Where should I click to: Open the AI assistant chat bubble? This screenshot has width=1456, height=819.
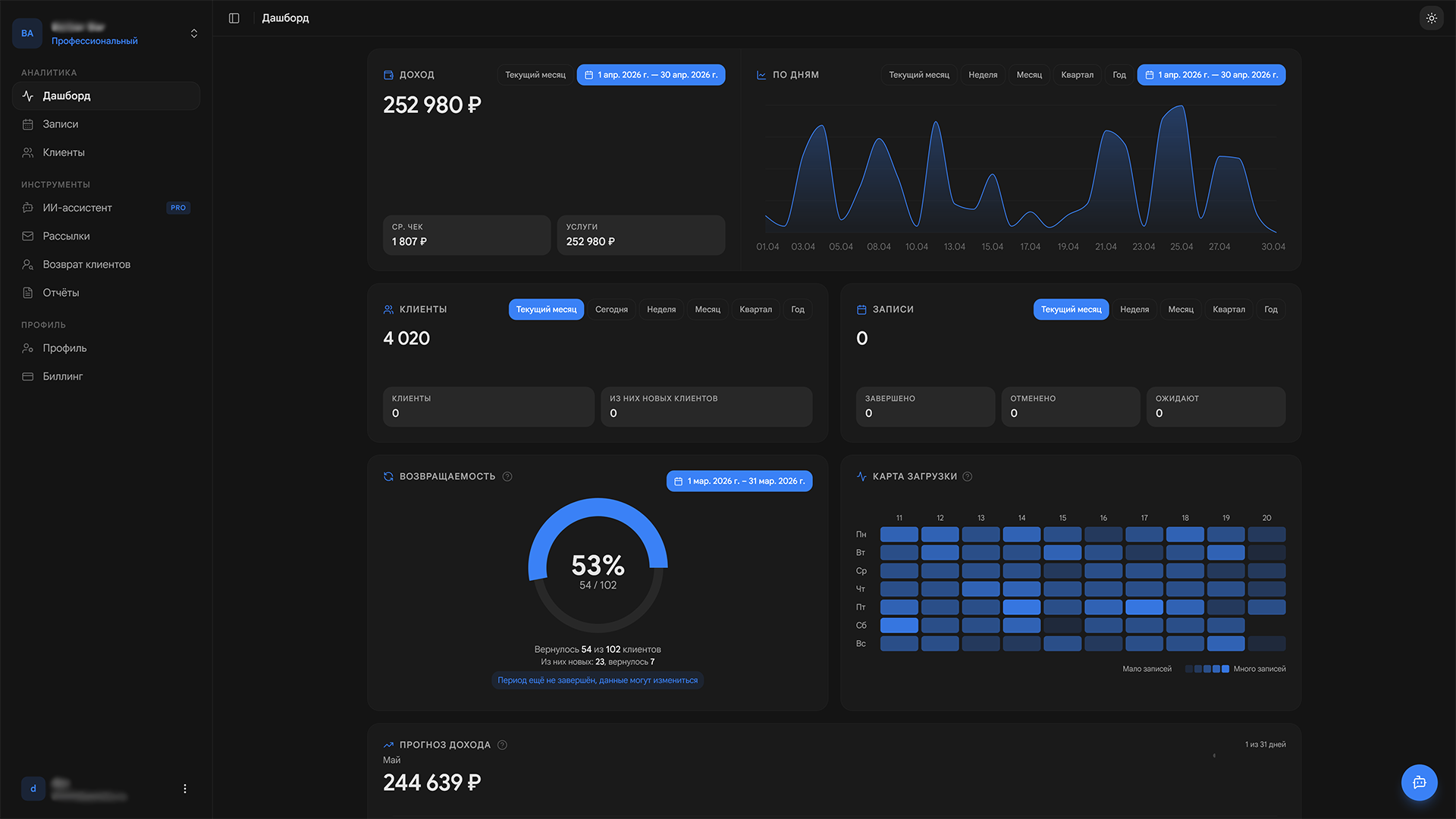pyautogui.click(x=1419, y=782)
